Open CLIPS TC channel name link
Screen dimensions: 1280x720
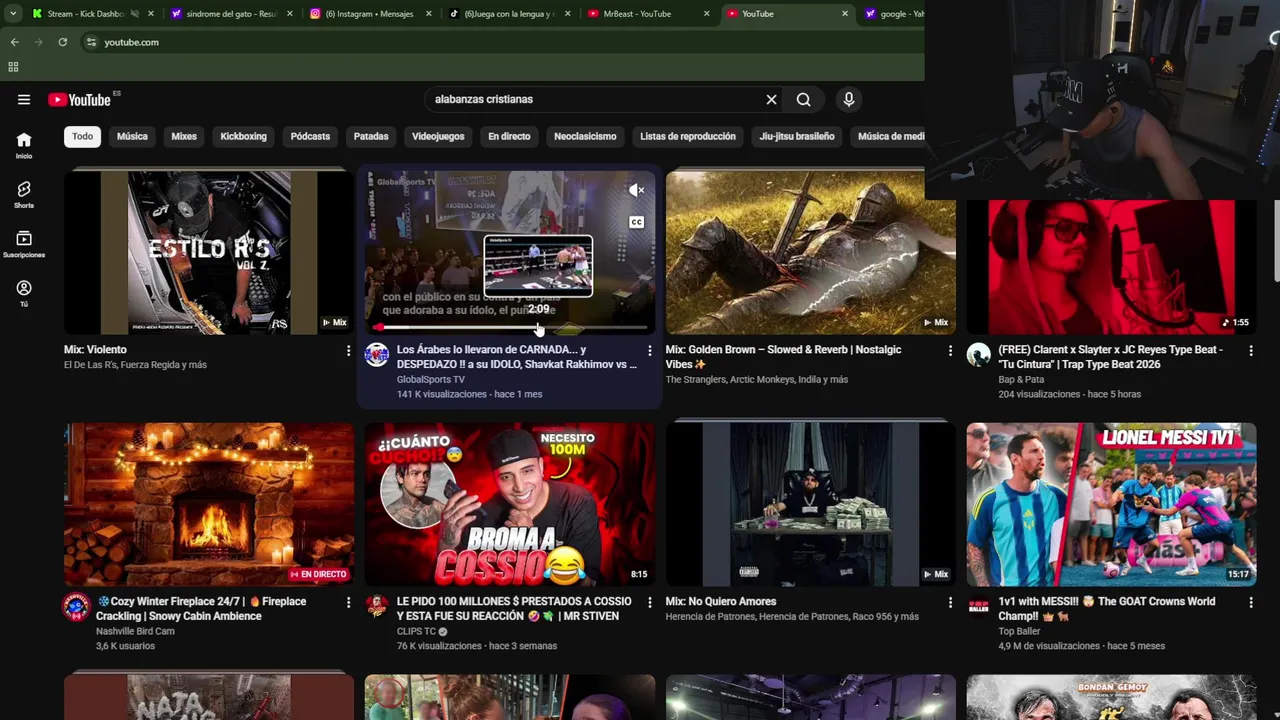coord(416,632)
